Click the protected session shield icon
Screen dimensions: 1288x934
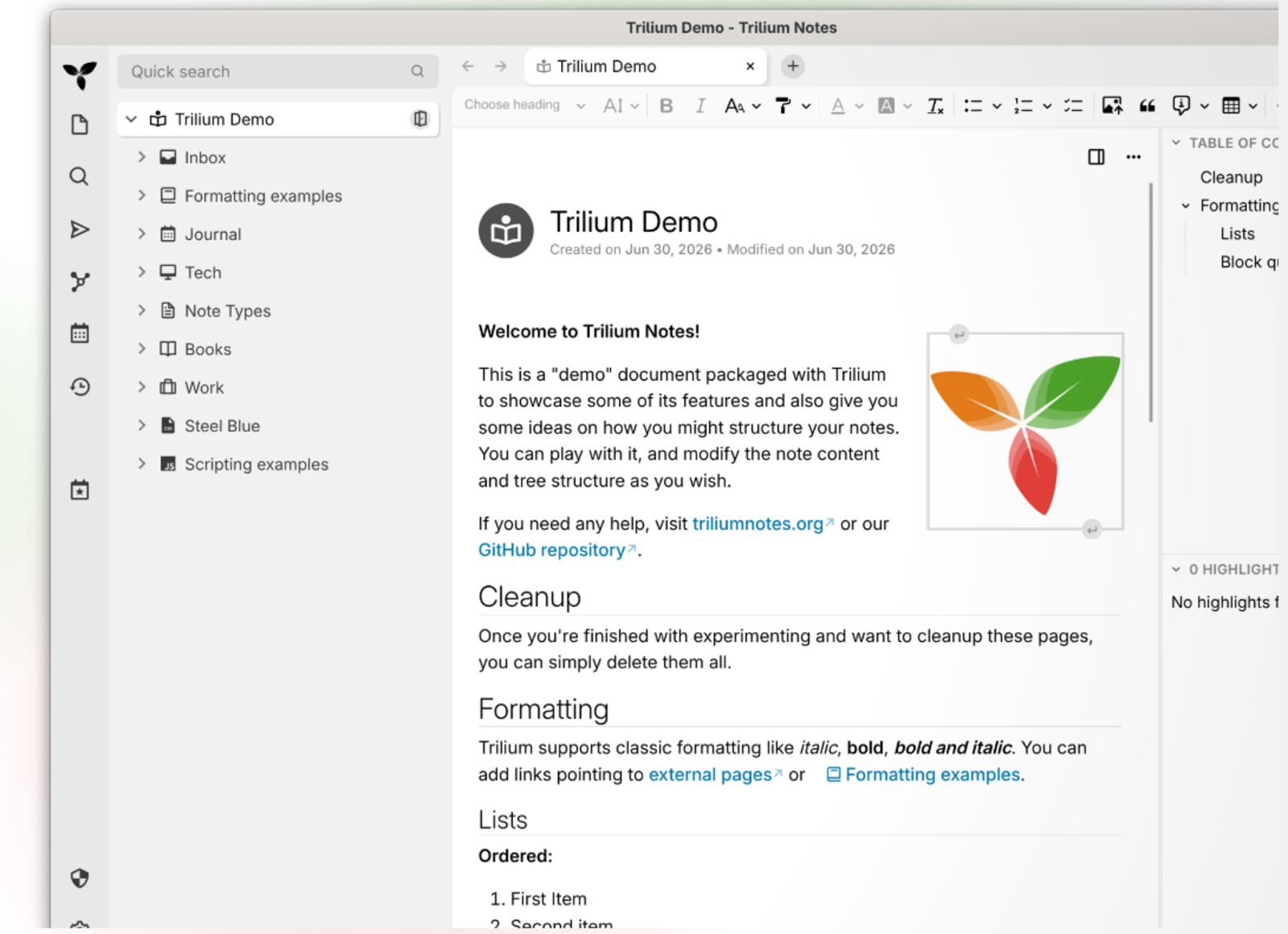click(x=80, y=878)
